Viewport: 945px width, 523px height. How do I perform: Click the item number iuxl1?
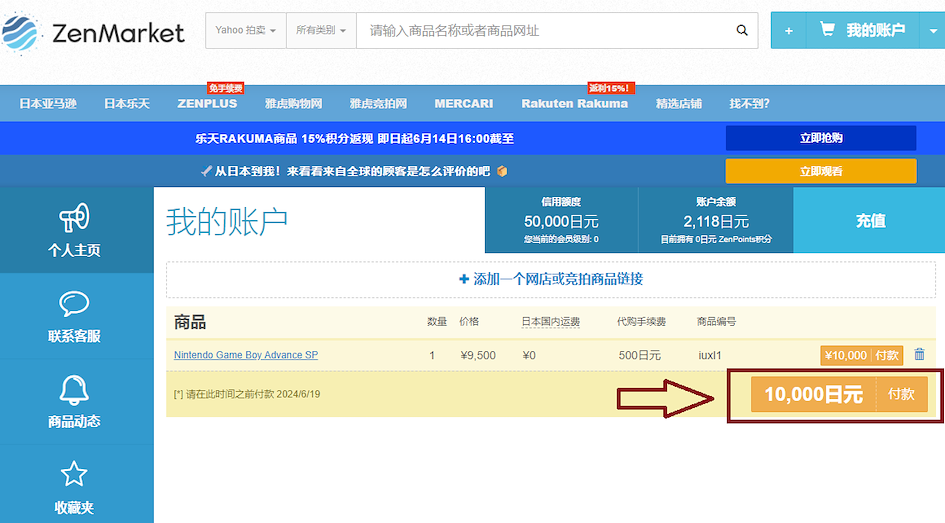point(709,355)
